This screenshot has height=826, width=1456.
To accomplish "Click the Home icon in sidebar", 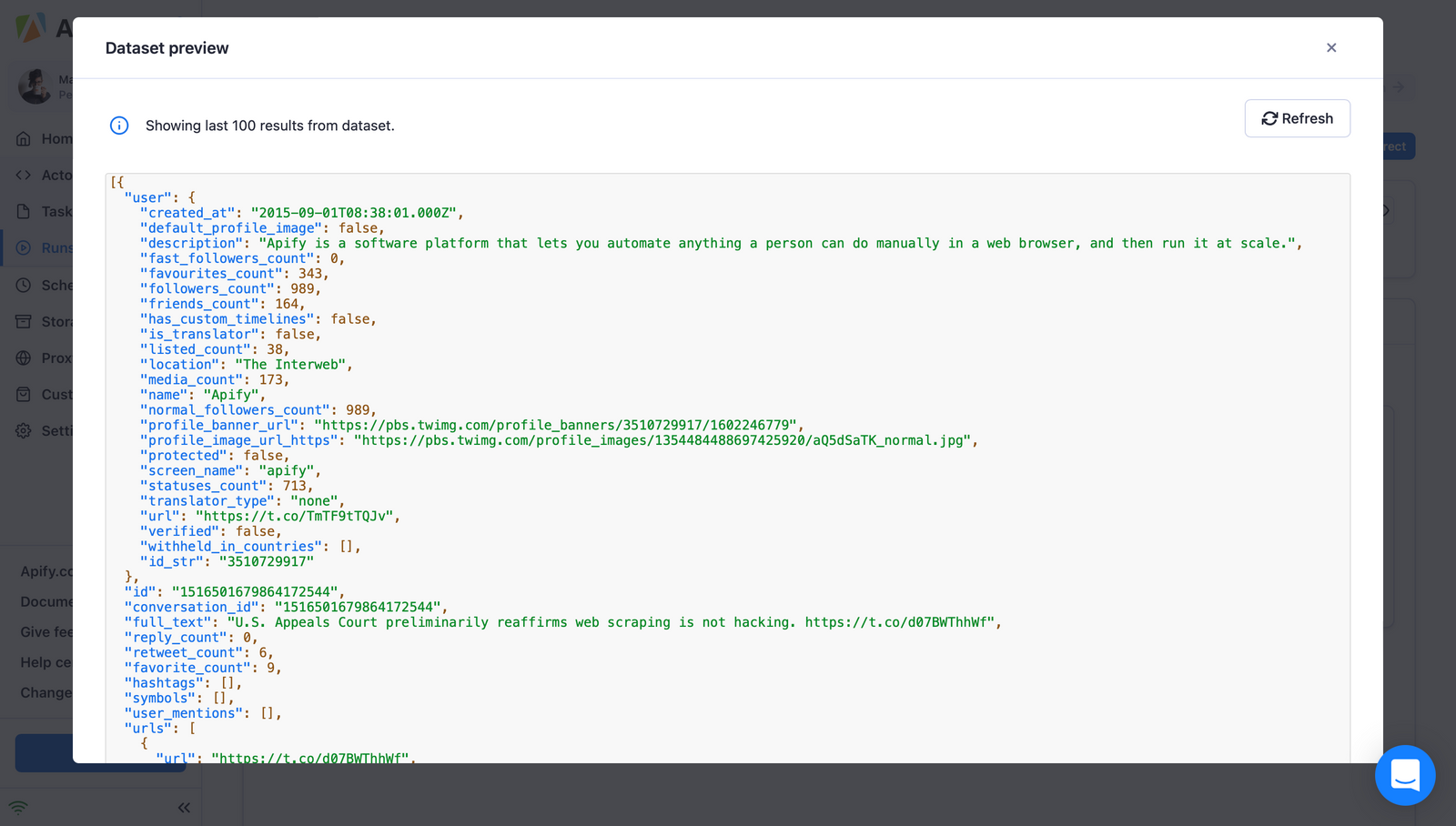I will coord(24,139).
